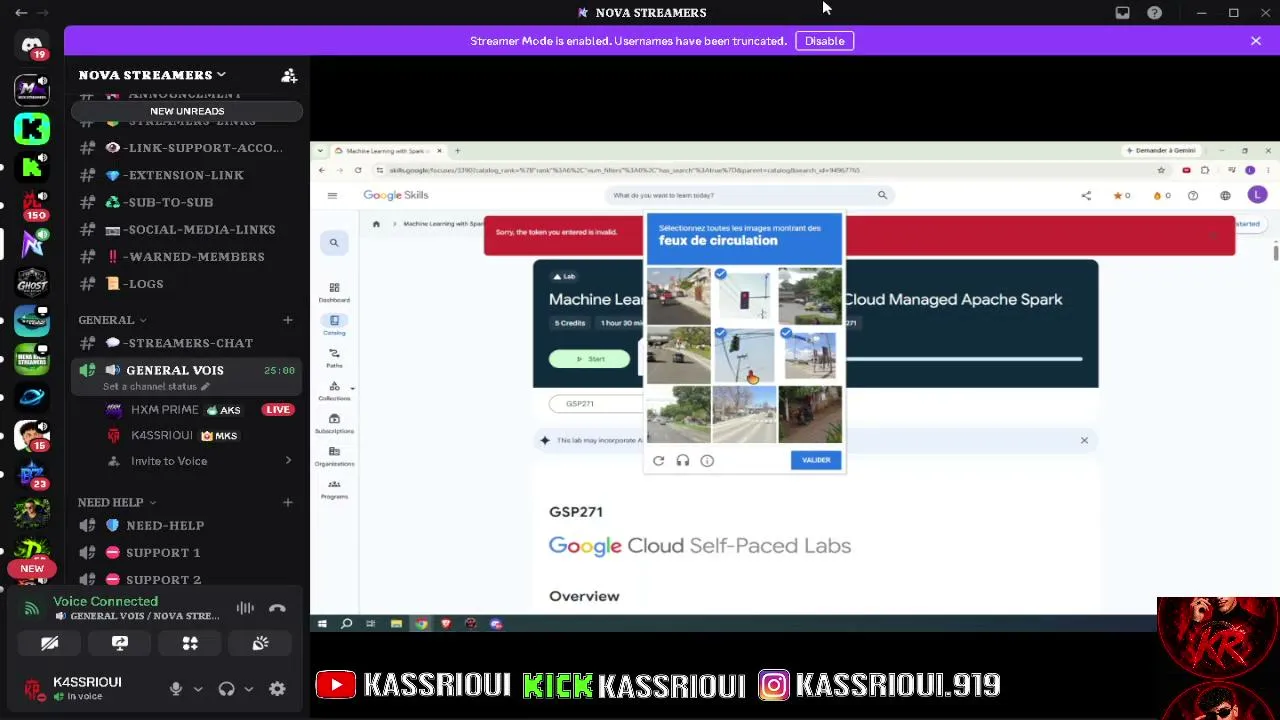Collapse the GENERAL channel category

(x=112, y=320)
